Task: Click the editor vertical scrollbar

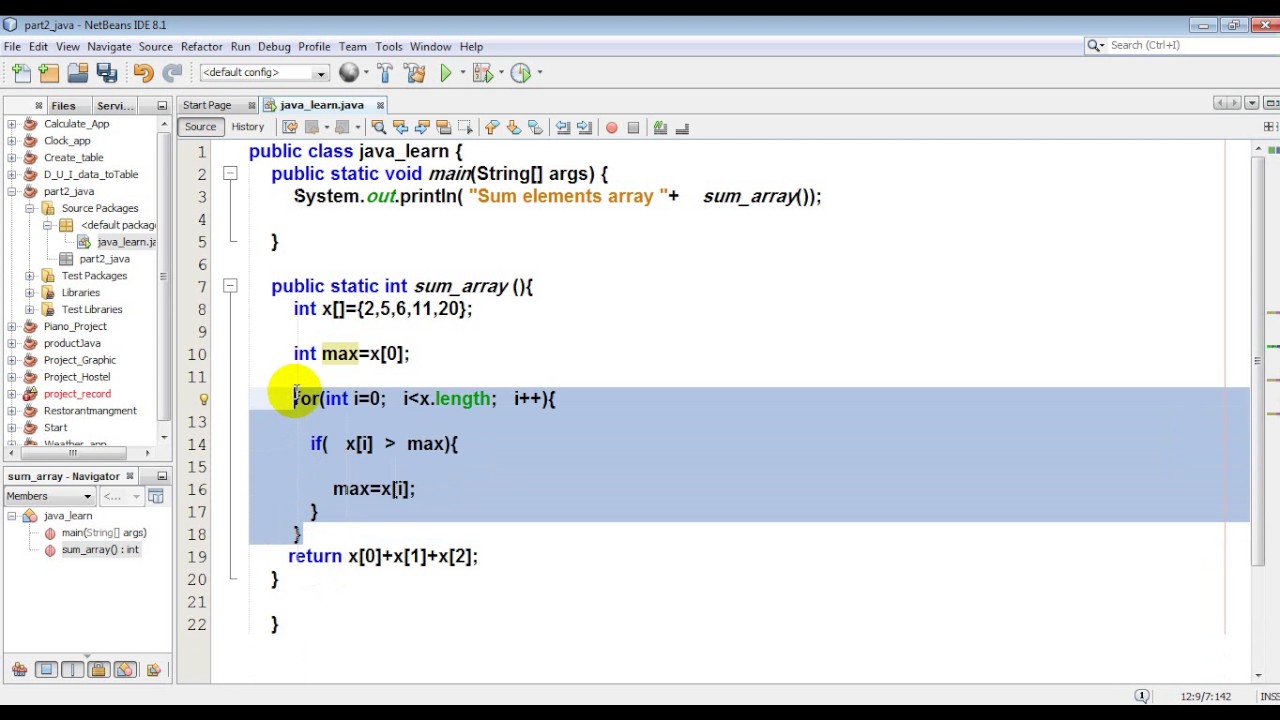Action: 1258,363
